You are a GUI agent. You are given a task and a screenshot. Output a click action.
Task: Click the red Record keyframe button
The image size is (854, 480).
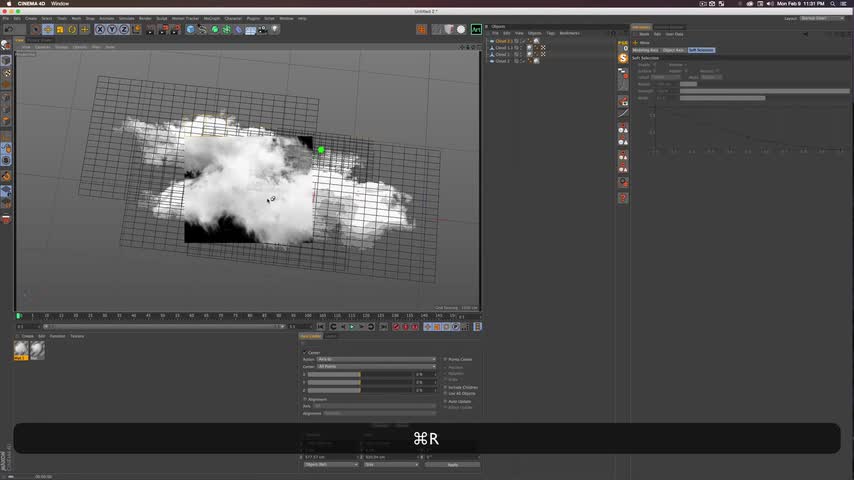click(396, 327)
